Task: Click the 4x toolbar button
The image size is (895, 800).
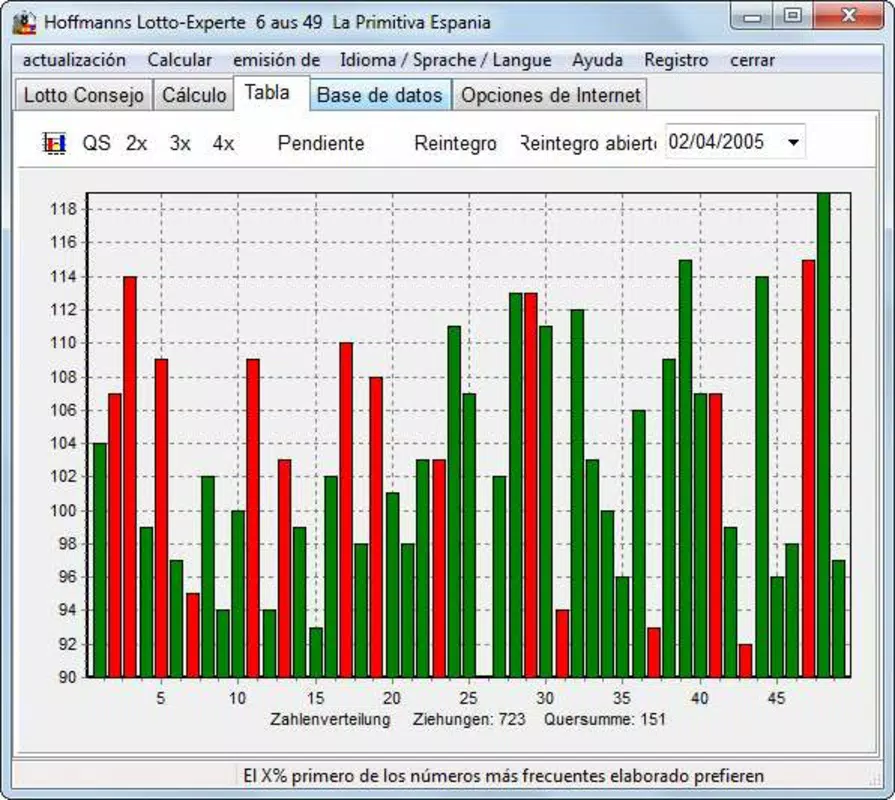Action: point(223,143)
